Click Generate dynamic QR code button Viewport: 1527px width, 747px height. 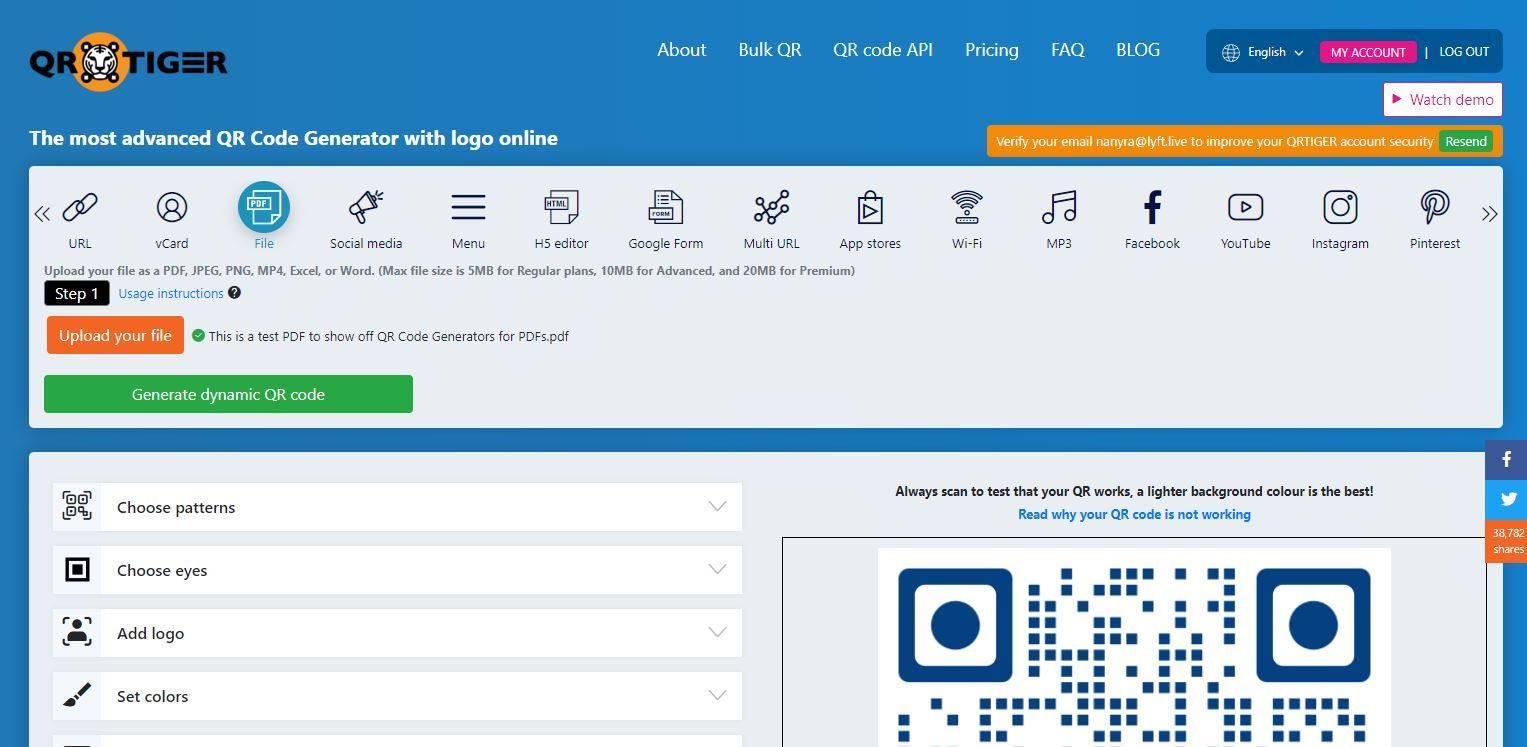point(228,394)
